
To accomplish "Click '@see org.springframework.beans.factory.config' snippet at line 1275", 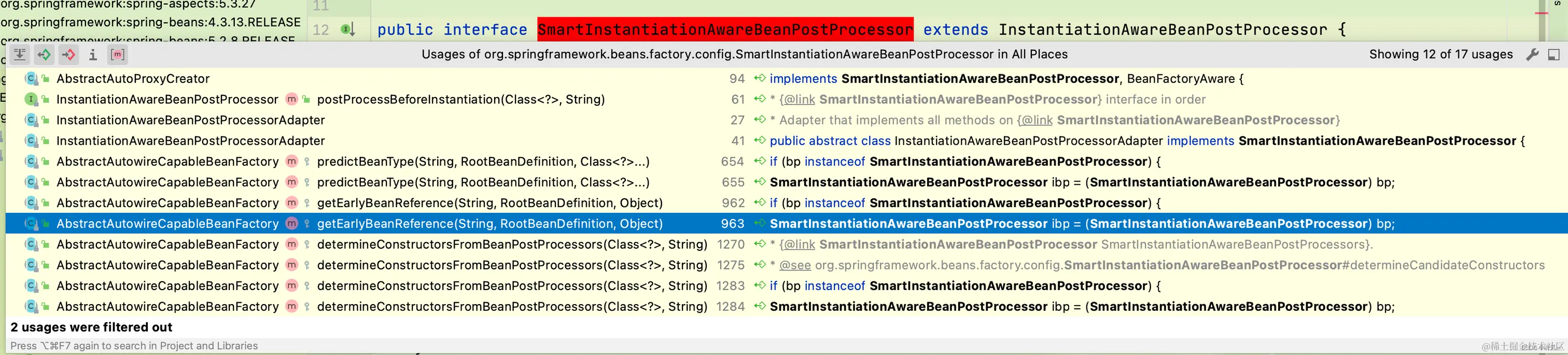I will 920,265.
